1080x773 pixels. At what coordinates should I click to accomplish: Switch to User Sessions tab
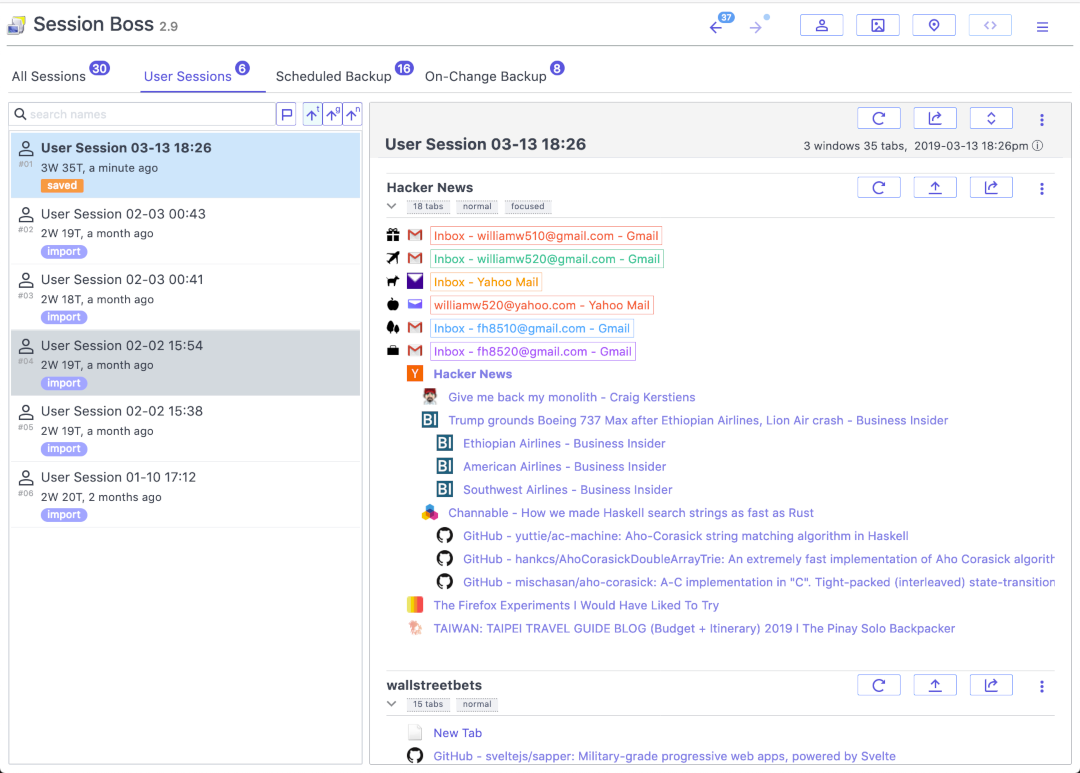[x=187, y=76]
